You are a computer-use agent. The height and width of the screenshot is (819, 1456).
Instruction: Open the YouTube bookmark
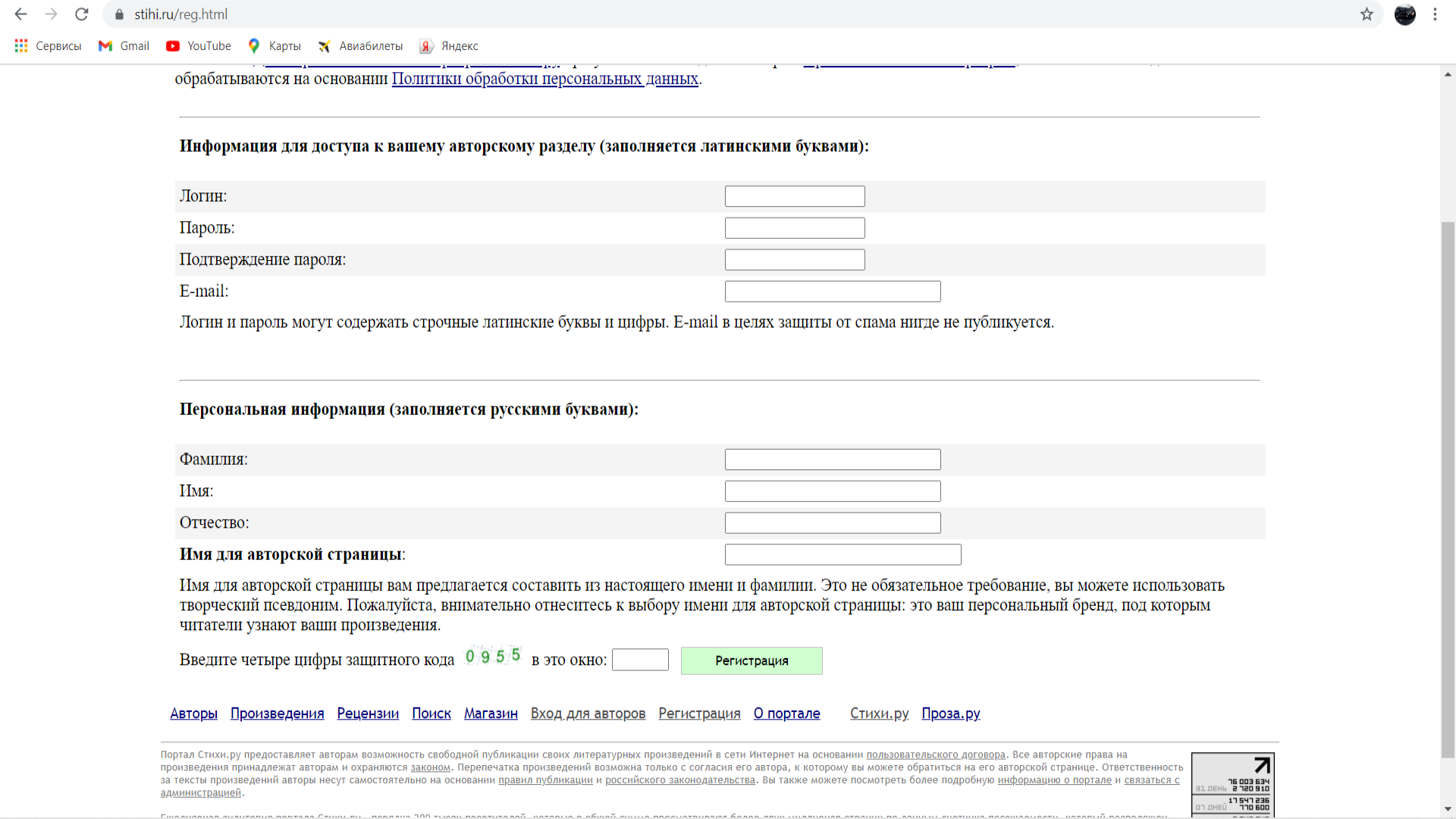pyautogui.click(x=199, y=46)
